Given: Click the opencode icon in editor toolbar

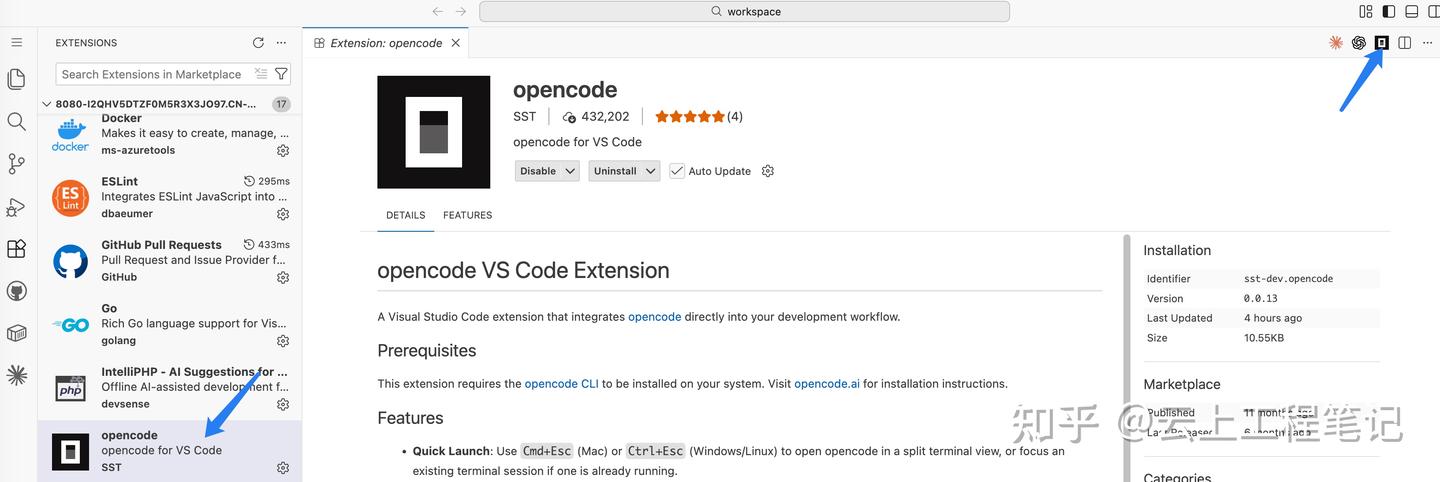Looking at the screenshot, I should pos(1382,42).
